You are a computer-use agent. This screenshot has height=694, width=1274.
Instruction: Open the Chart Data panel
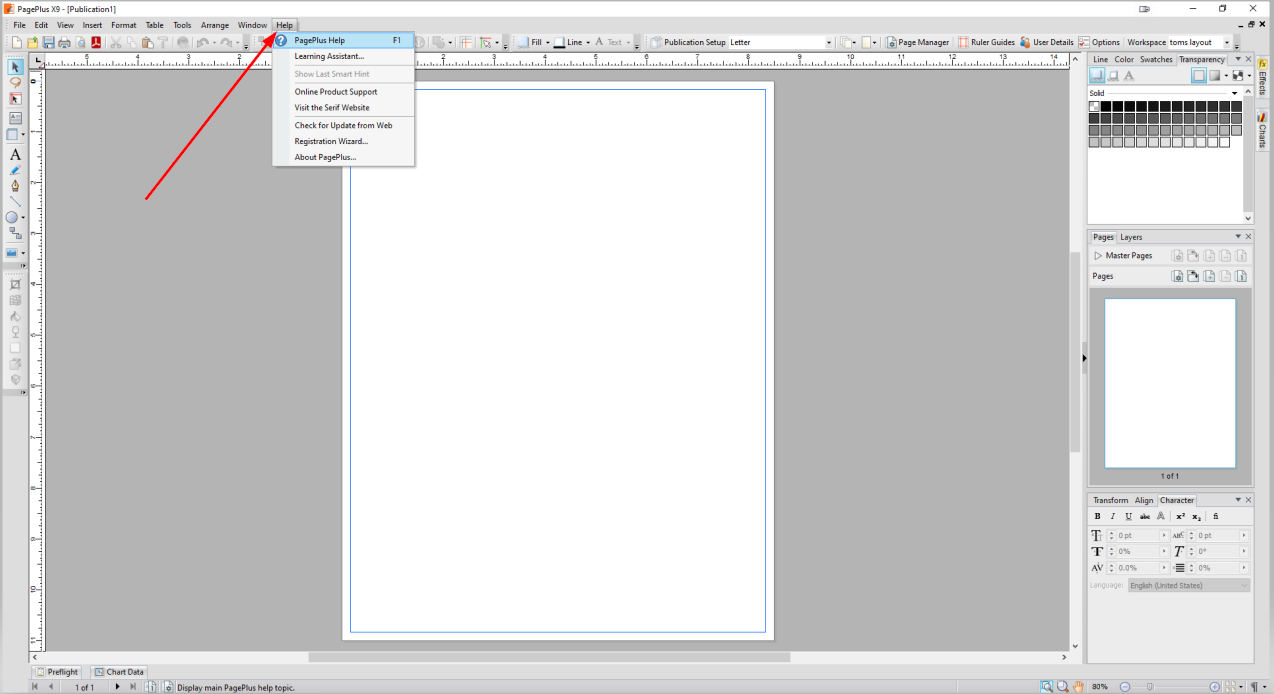119,672
